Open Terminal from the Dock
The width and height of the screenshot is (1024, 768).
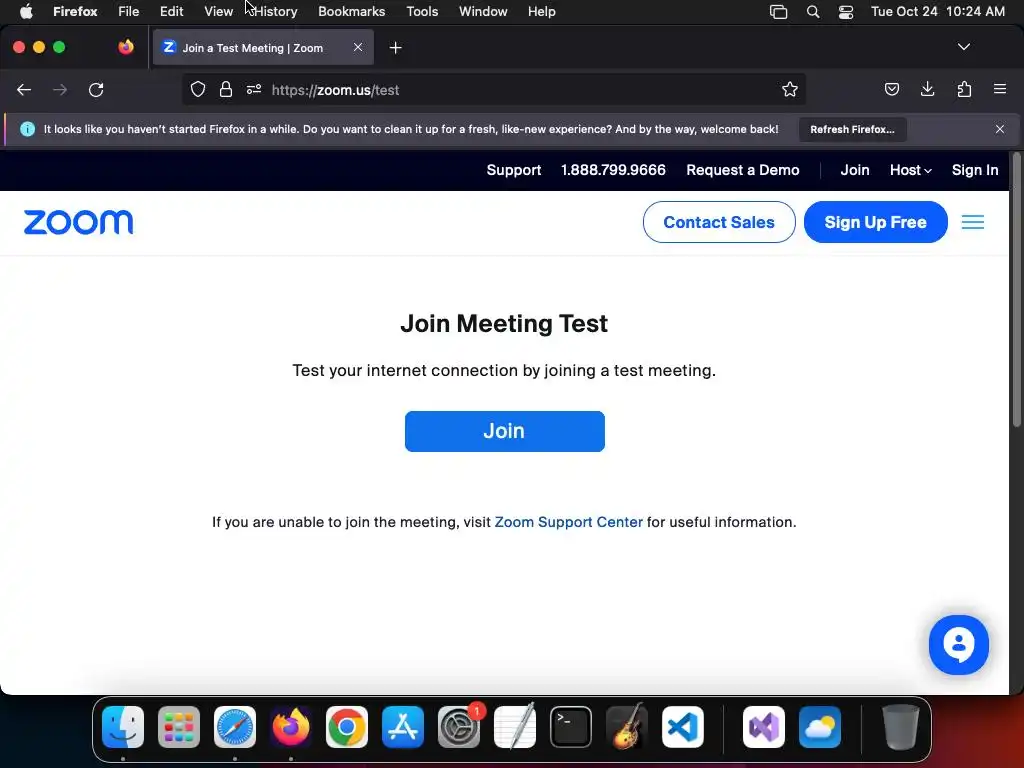[571, 727]
